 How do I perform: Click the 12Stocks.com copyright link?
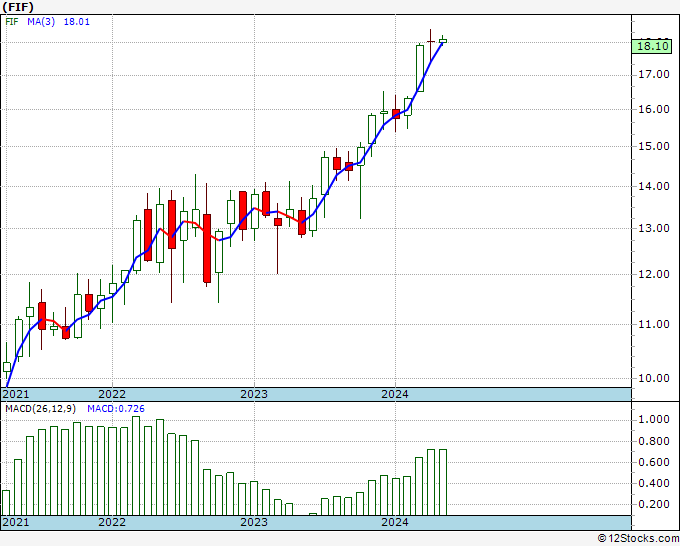pos(638,538)
